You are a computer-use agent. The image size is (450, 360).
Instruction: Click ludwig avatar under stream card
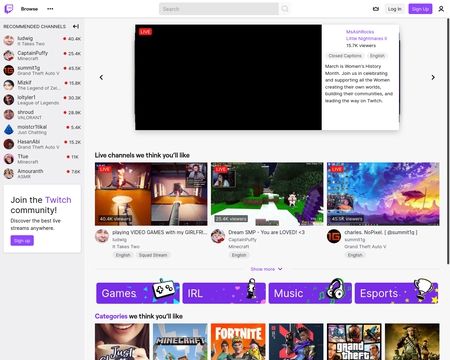tap(102, 236)
